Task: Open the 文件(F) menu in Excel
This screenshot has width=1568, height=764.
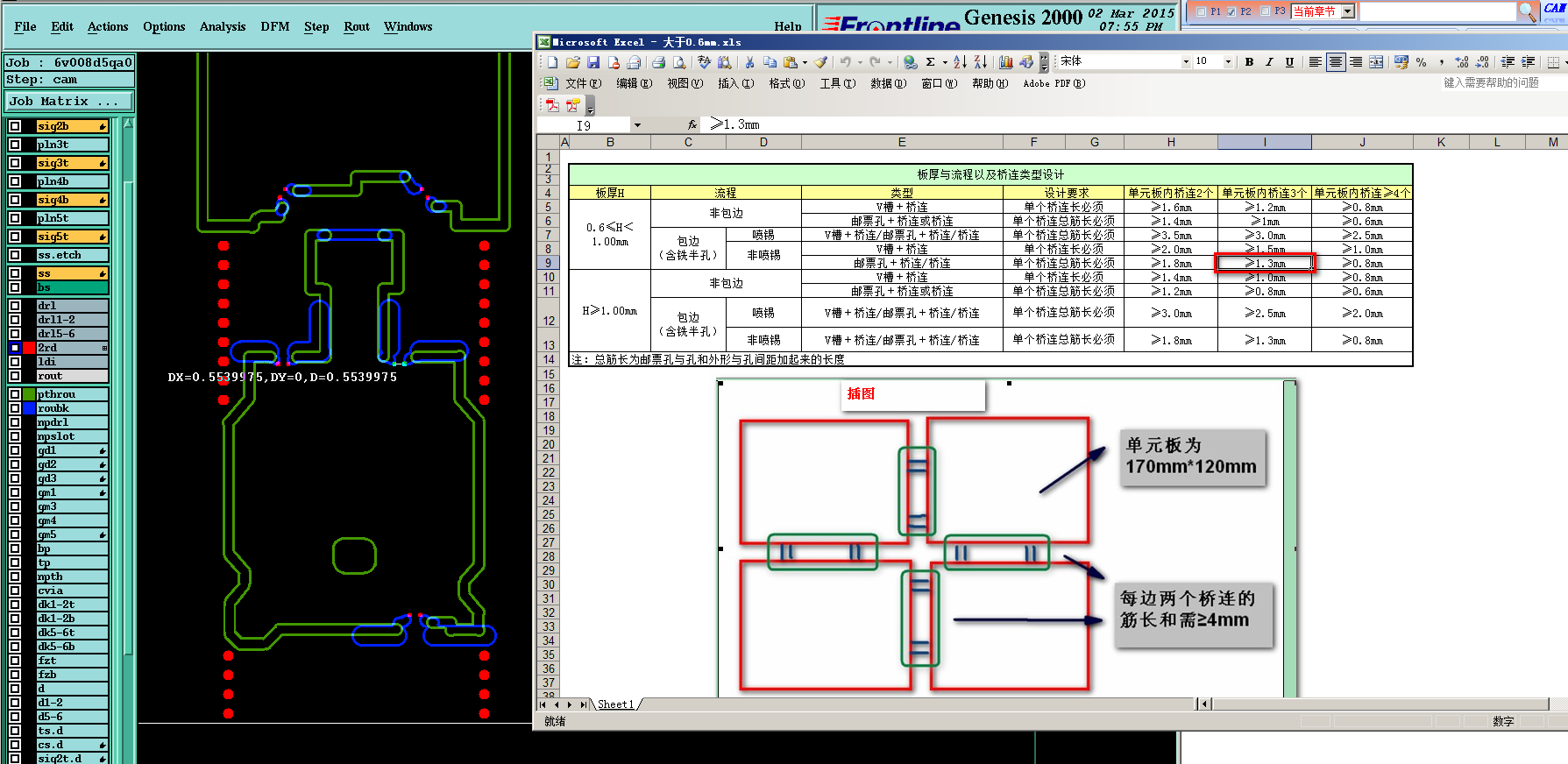Action: tap(584, 83)
